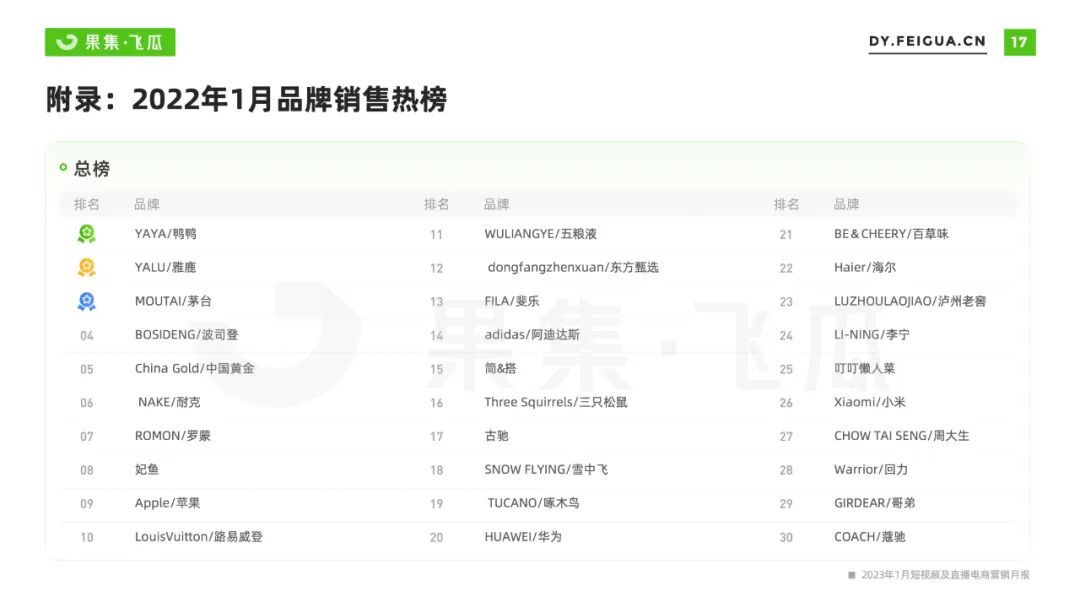Image resolution: width=1080 pixels, height=608 pixels.
Task: Click the 总榜 section heading
Action: (x=92, y=169)
